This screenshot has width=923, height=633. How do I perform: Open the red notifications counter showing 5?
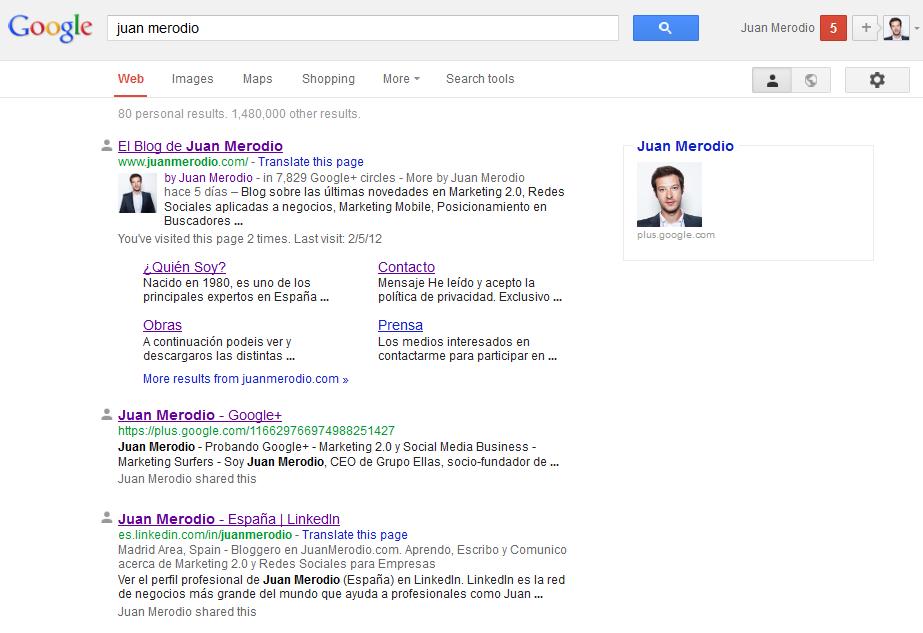click(x=833, y=28)
